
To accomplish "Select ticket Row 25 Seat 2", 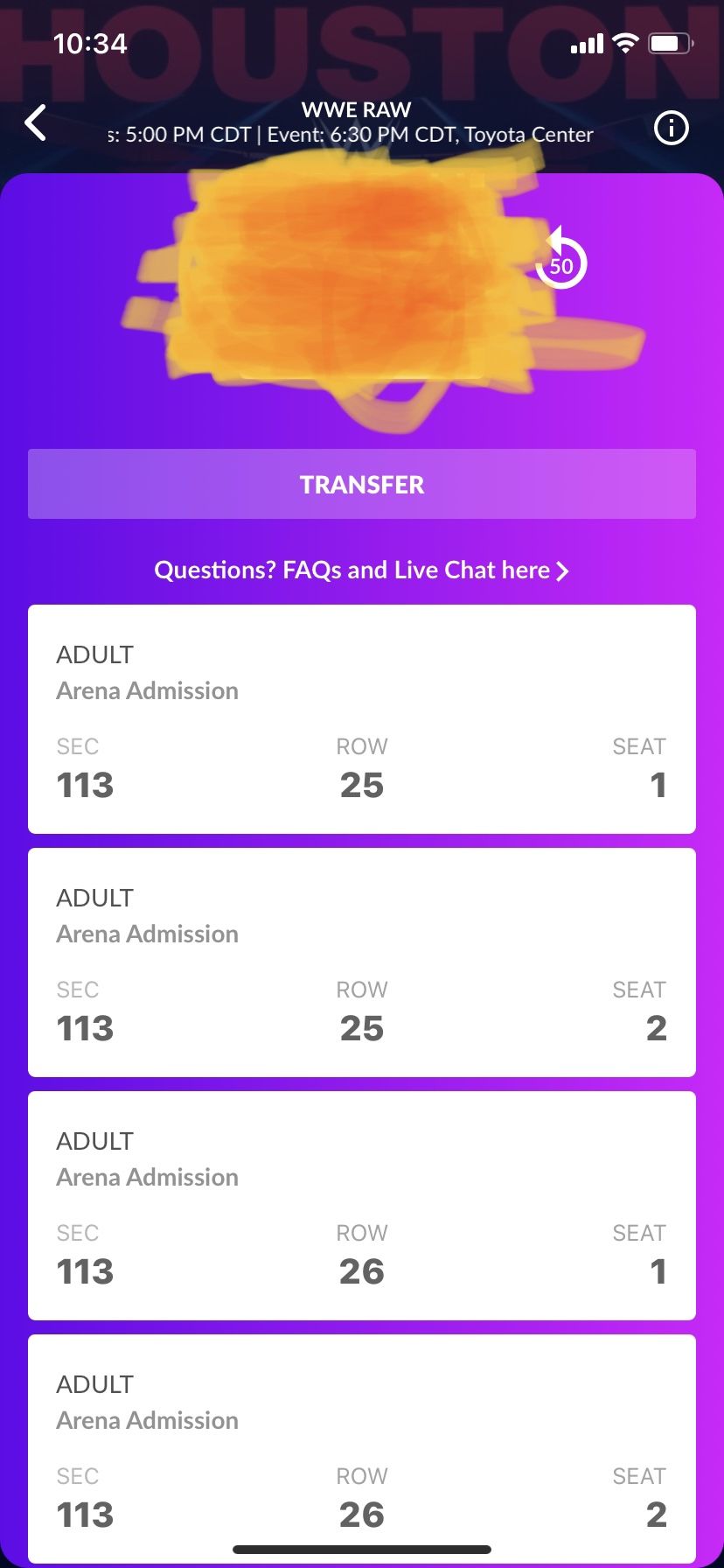I will pyautogui.click(x=362, y=962).
